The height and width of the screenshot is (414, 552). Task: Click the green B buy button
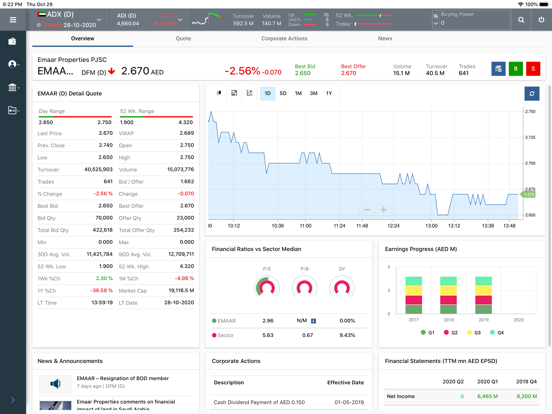516,69
